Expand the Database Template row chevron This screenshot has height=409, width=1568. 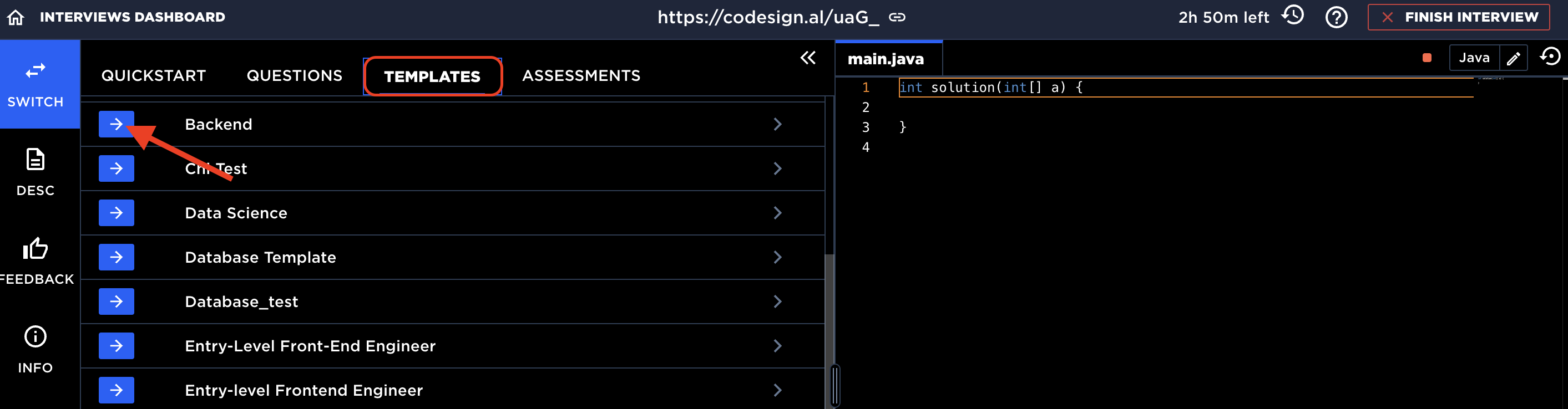tap(777, 257)
